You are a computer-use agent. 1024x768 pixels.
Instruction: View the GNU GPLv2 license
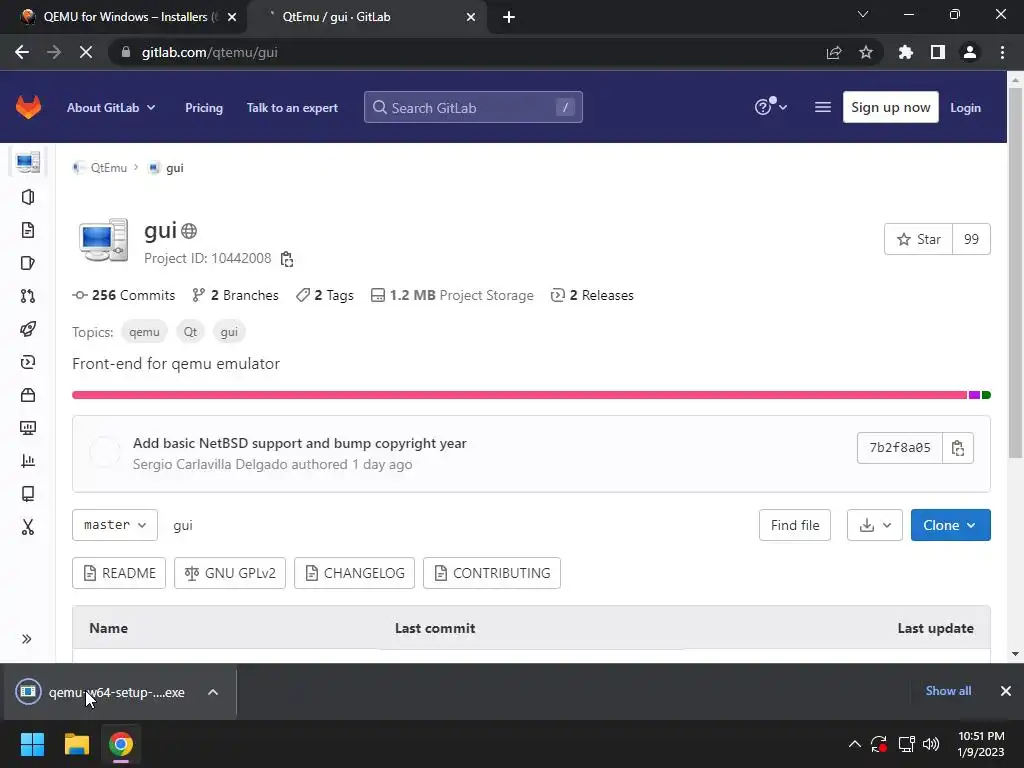[x=230, y=573]
